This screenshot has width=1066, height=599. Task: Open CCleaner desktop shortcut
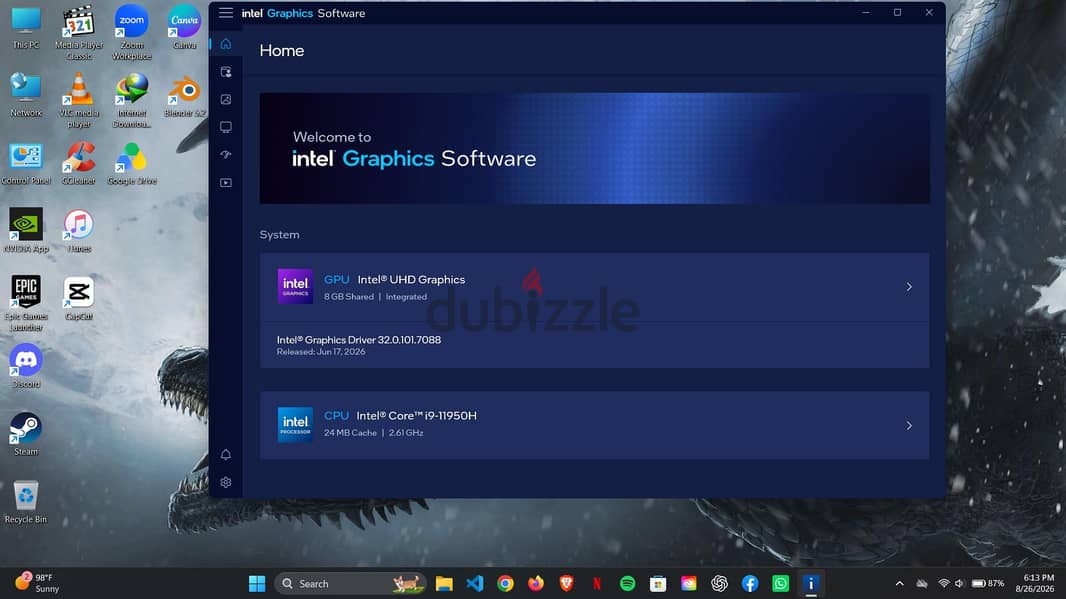tap(79, 163)
